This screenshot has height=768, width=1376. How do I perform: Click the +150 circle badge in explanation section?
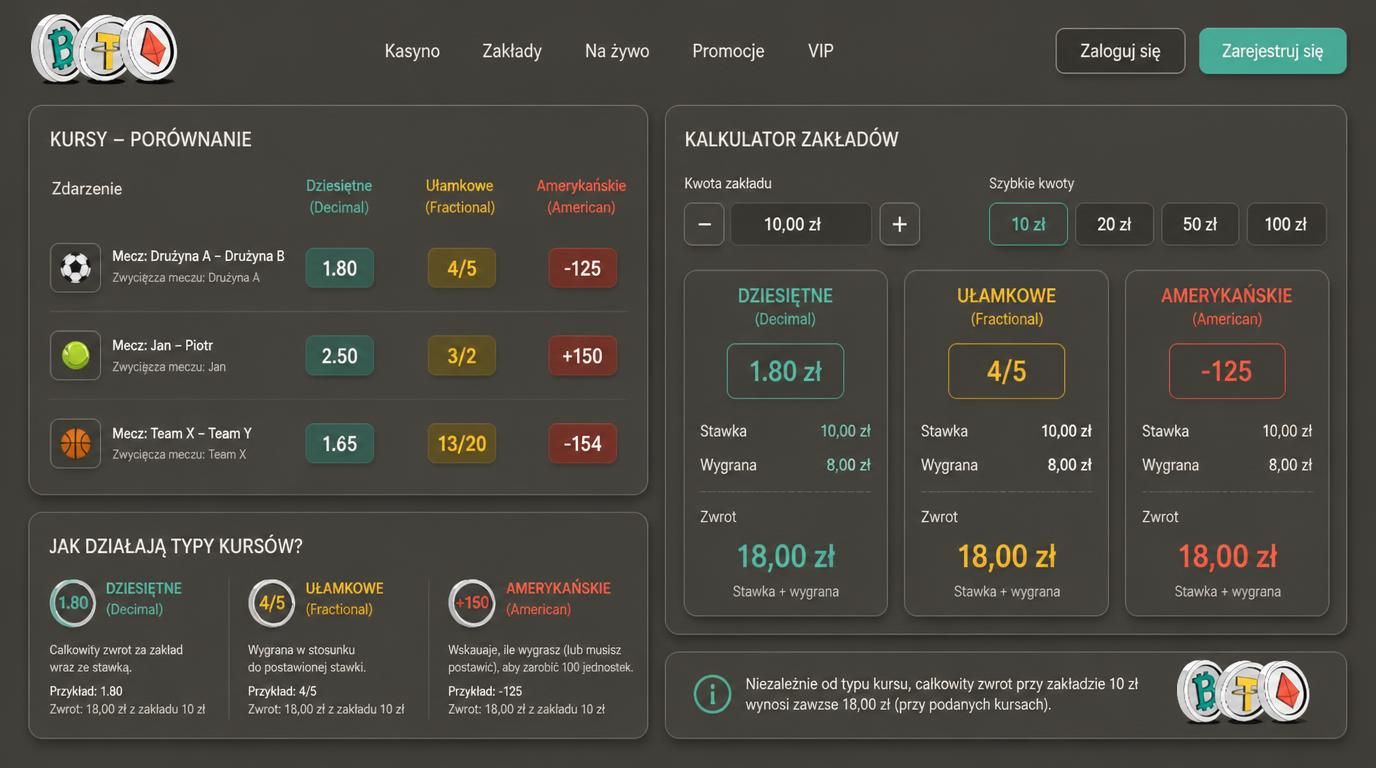[472, 603]
